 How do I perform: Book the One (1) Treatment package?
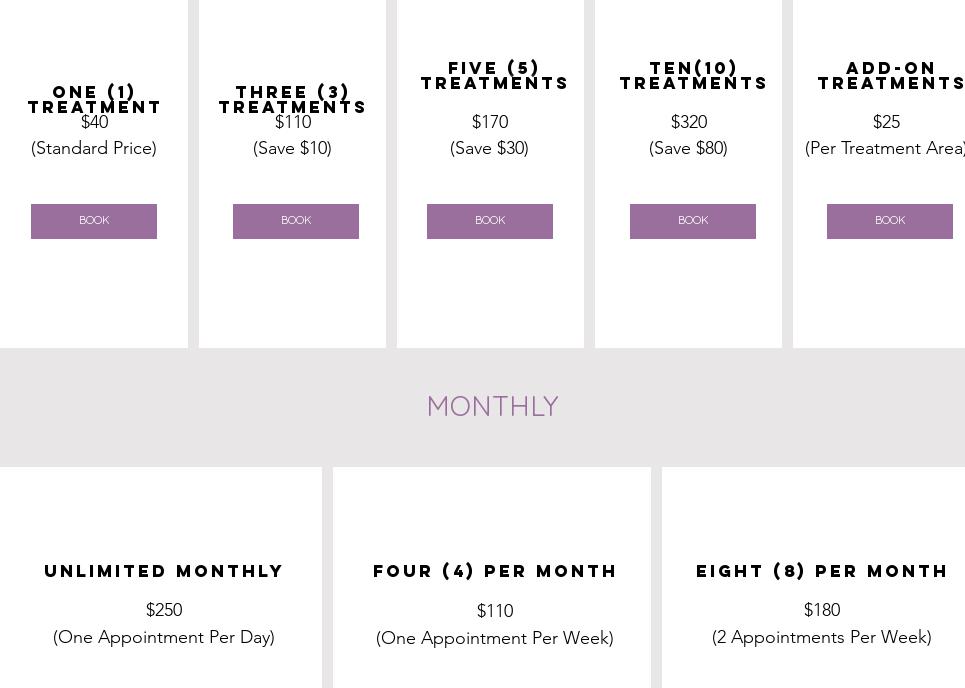(94, 221)
